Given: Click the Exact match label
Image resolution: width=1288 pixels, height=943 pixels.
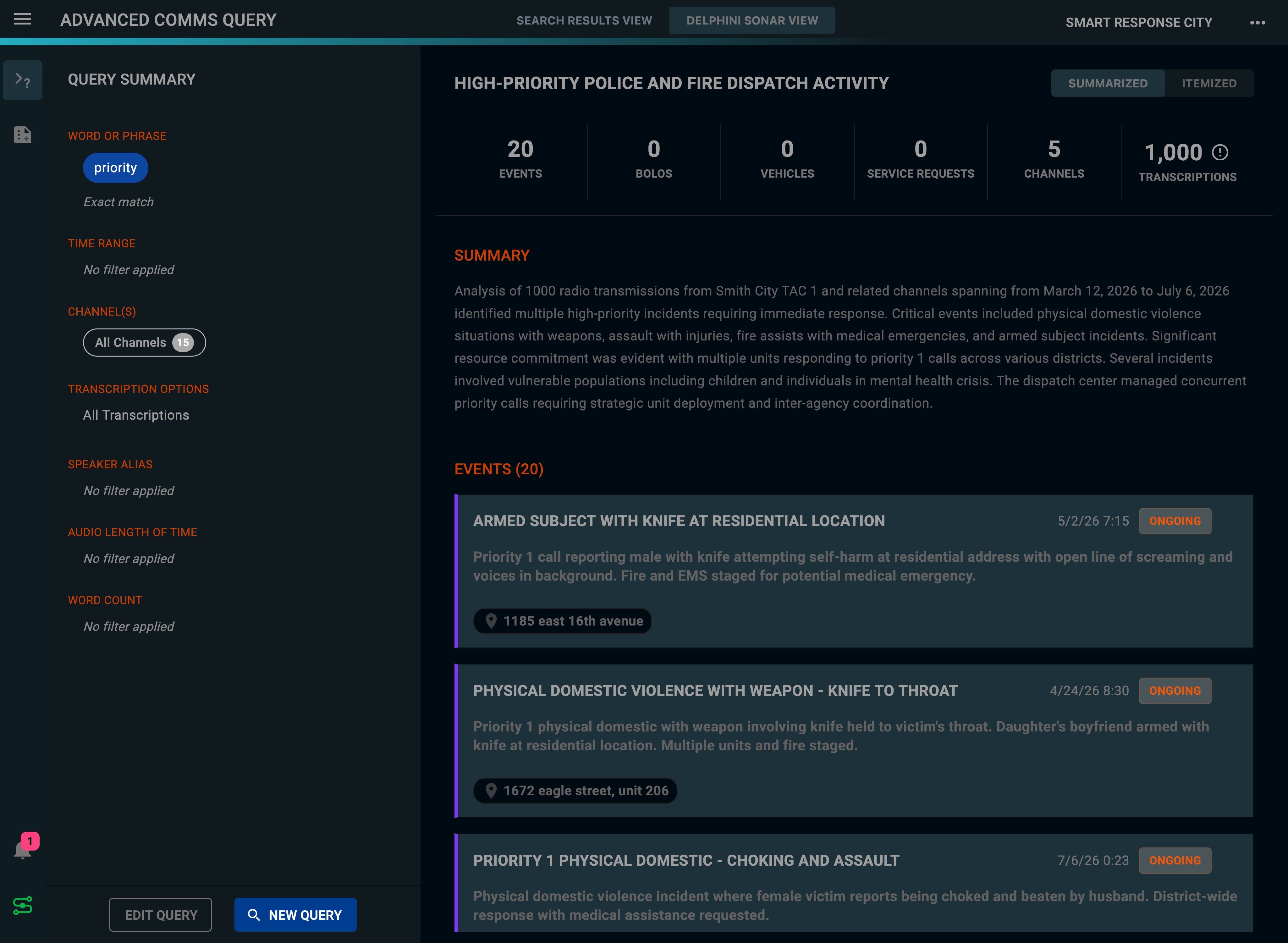Looking at the screenshot, I should coord(119,202).
